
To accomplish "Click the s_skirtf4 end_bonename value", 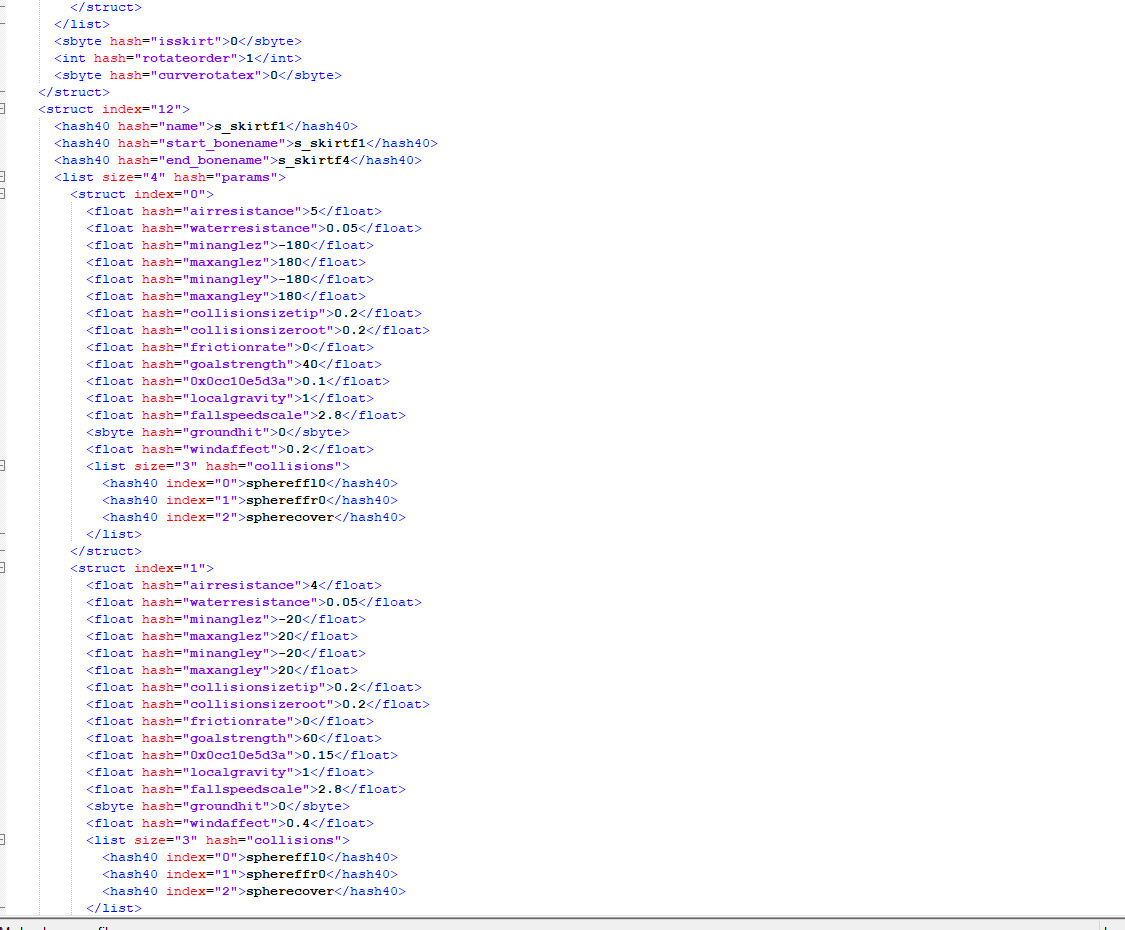I will 313,160.
